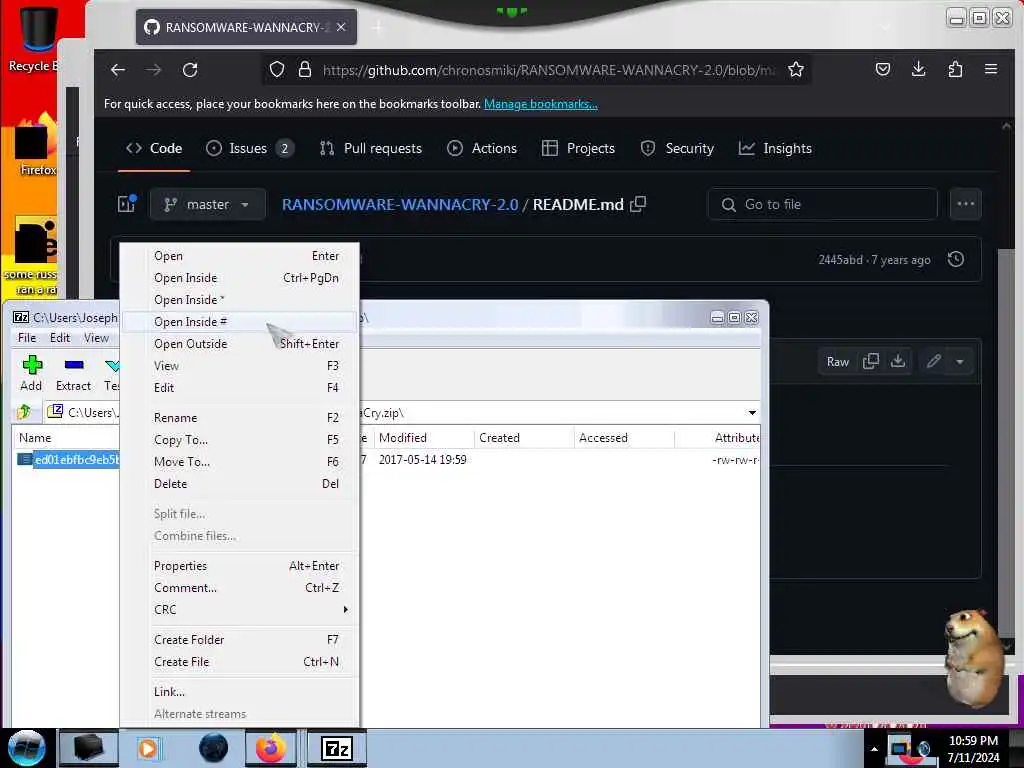Open Firefox hamburger application menu

991,69
